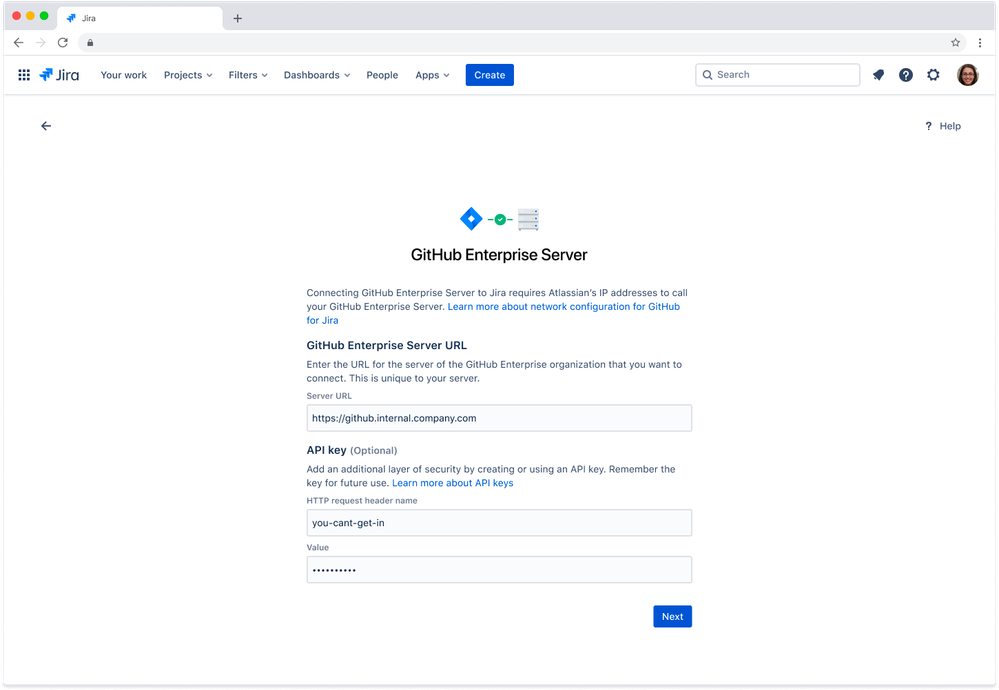The width and height of the screenshot is (999, 690).
Task: Expand the Dashboards dropdown
Action: (317, 75)
